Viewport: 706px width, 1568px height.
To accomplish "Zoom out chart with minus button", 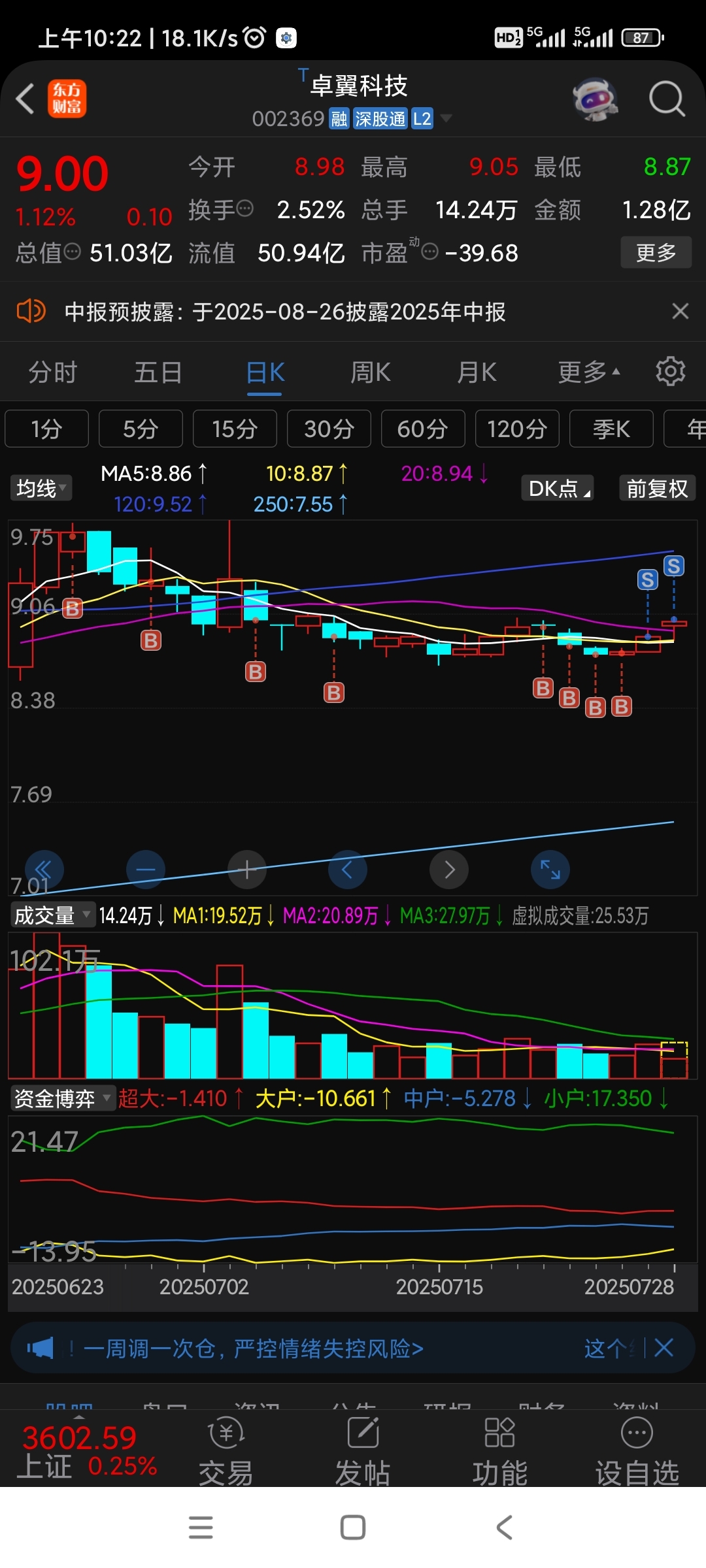I will [145, 870].
